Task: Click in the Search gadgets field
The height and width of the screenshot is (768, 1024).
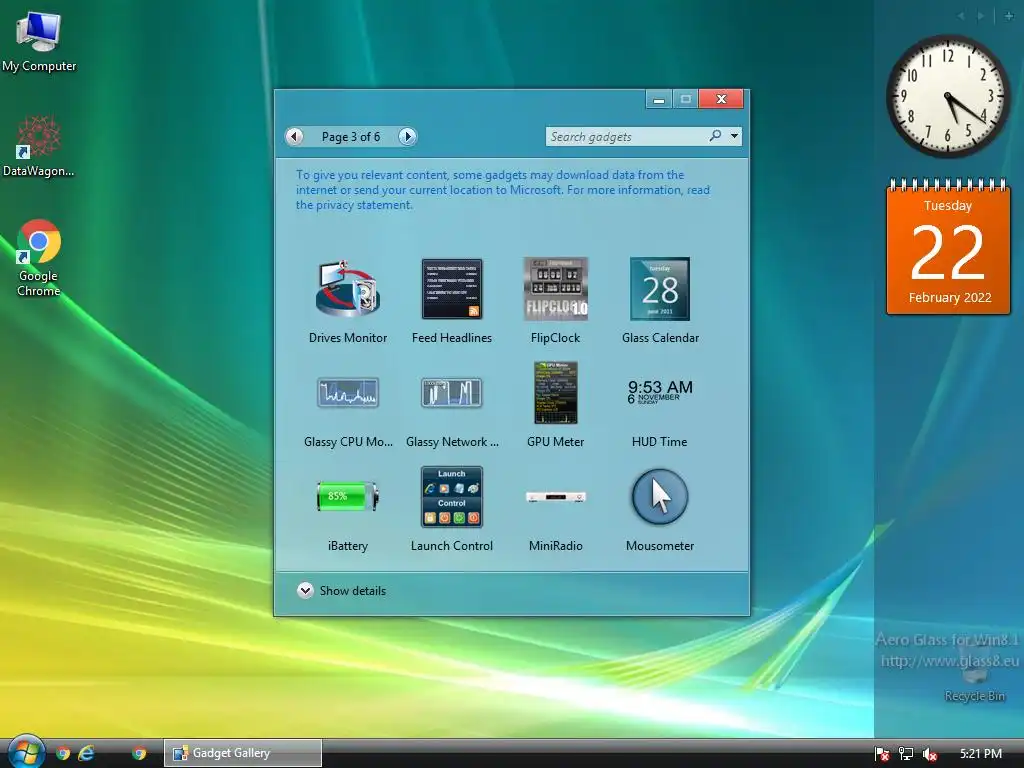Action: tap(626, 136)
